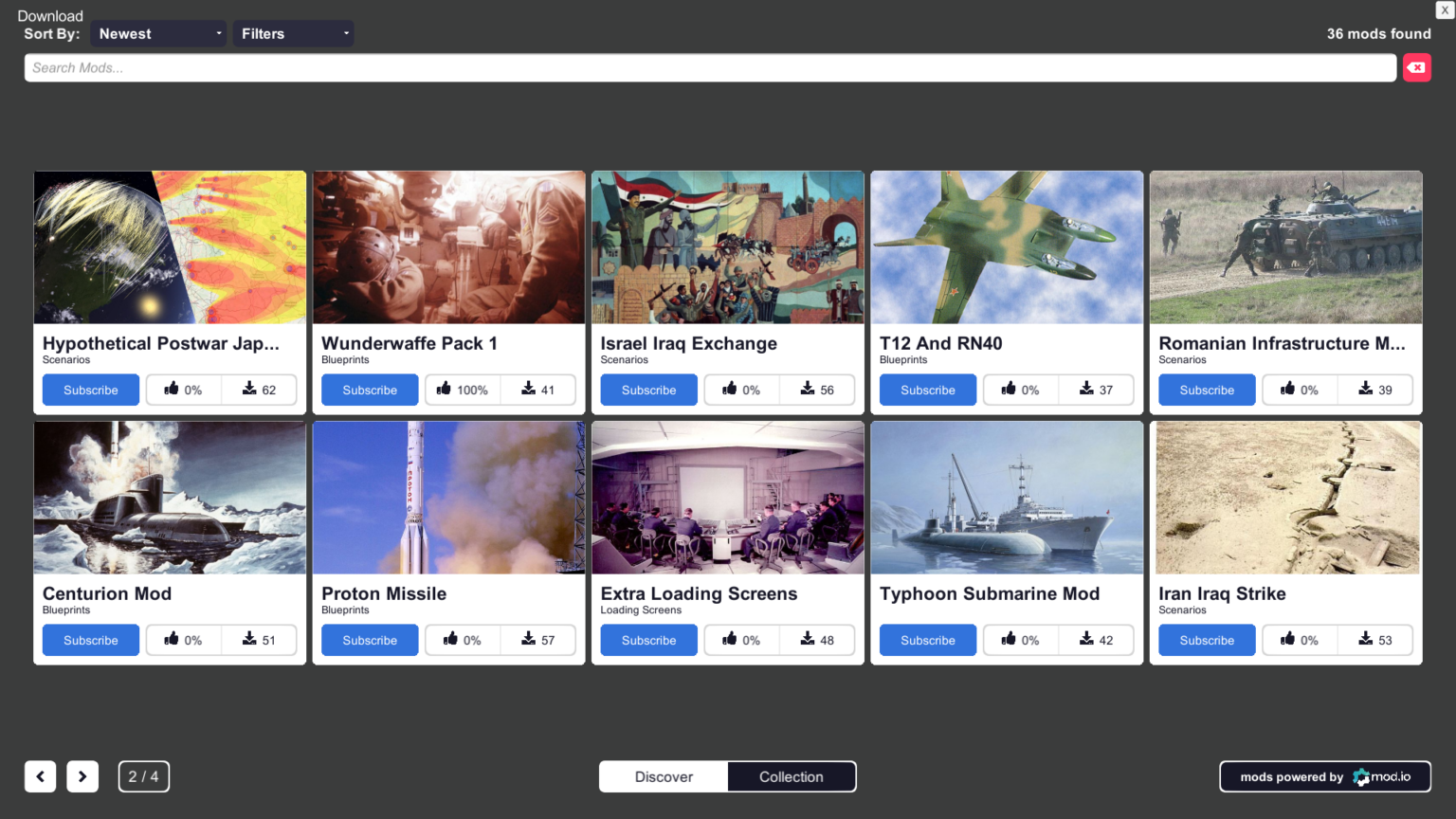Click the thumbs-up icon on Centurion Mod
1456x819 pixels.
point(172,640)
